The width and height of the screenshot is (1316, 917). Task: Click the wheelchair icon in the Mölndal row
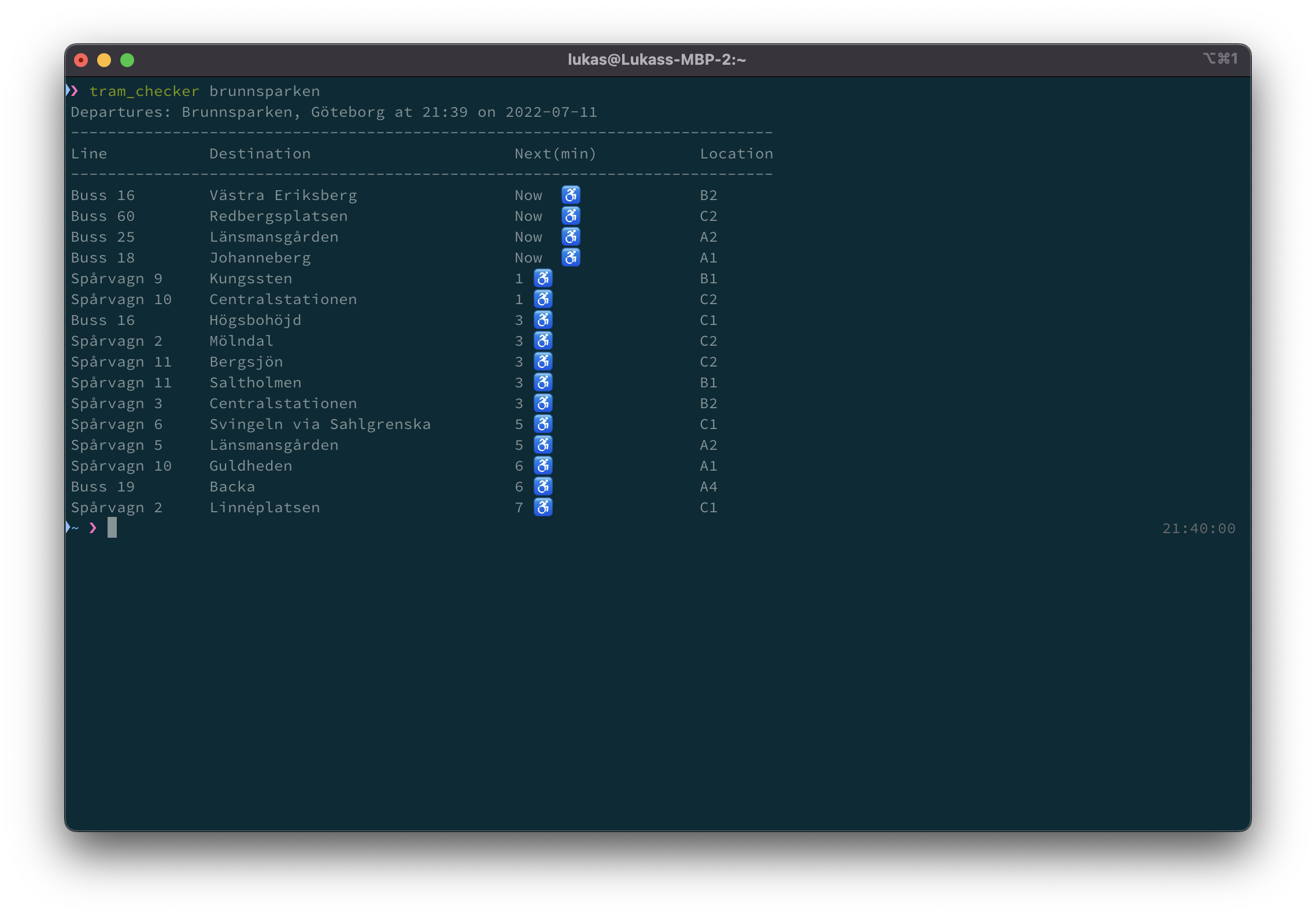(543, 341)
